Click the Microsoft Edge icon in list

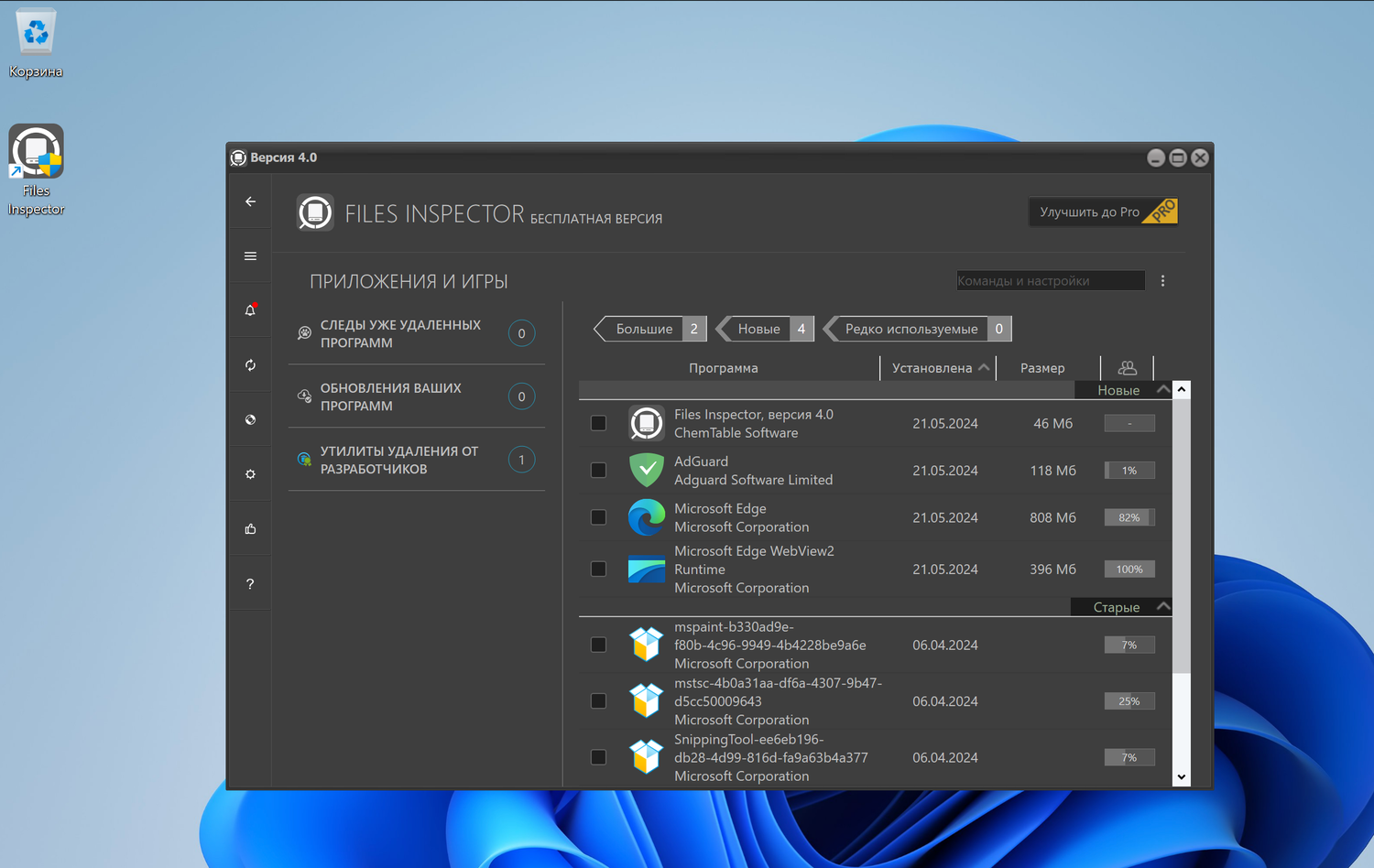tap(647, 517)
